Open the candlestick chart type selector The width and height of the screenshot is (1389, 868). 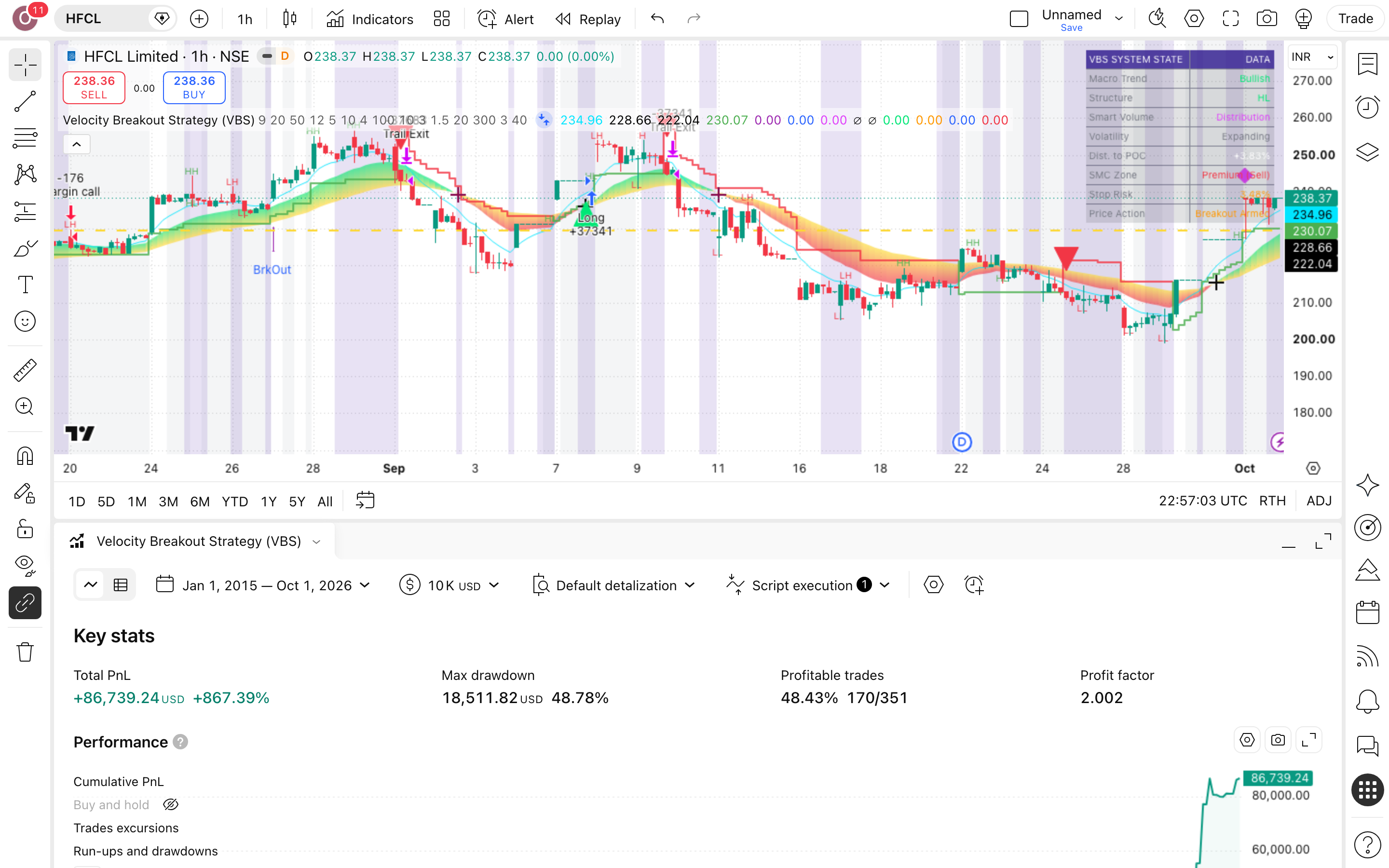(290, 19)
